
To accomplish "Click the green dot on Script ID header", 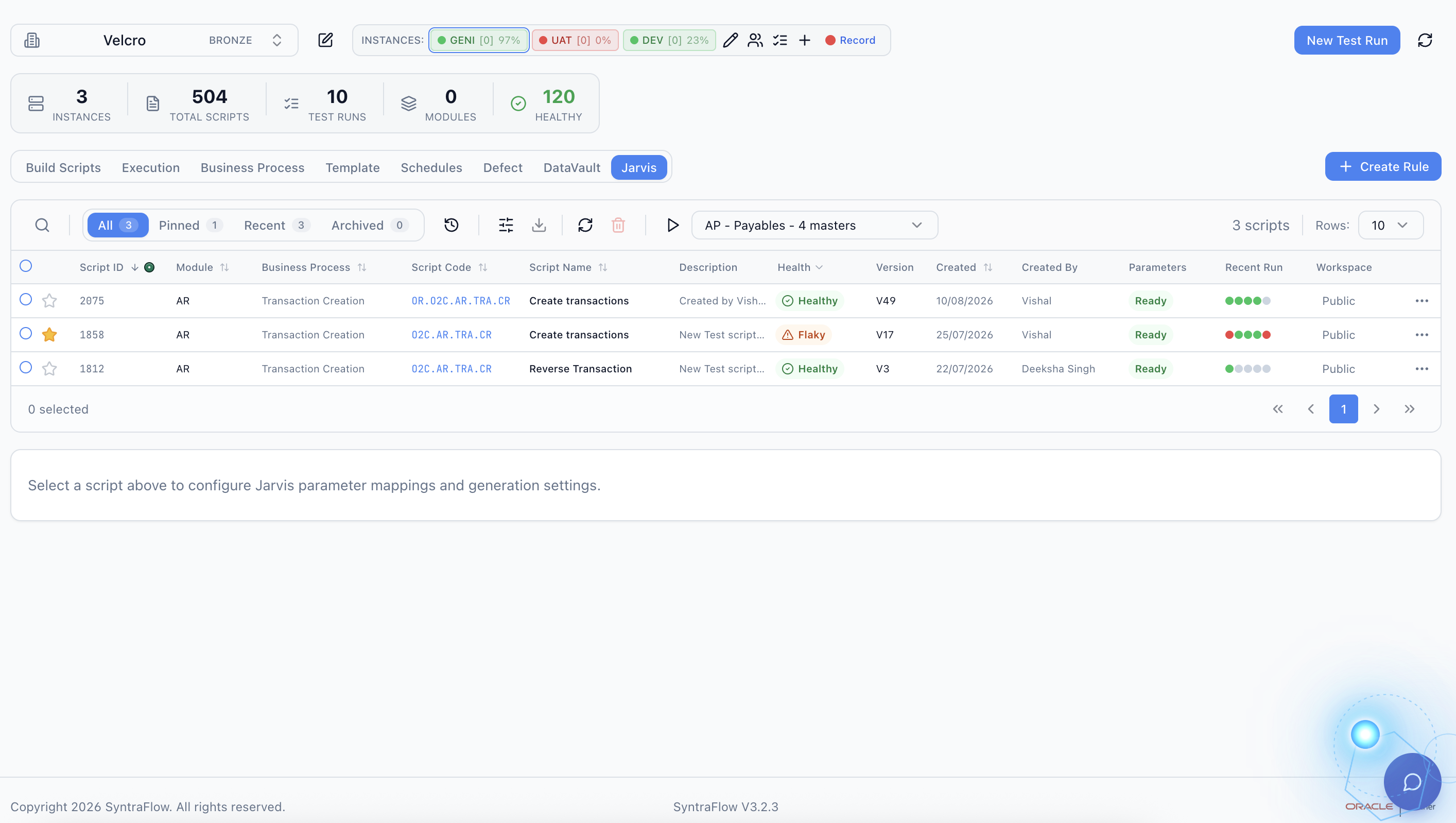I will (x=149, y=267).
